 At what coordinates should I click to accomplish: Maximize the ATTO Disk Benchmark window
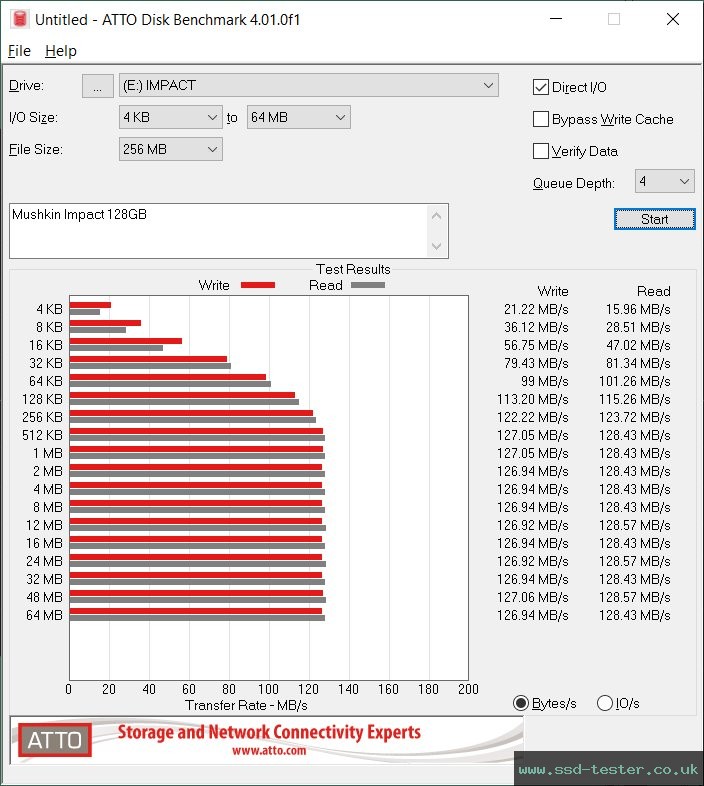[614, 19]
